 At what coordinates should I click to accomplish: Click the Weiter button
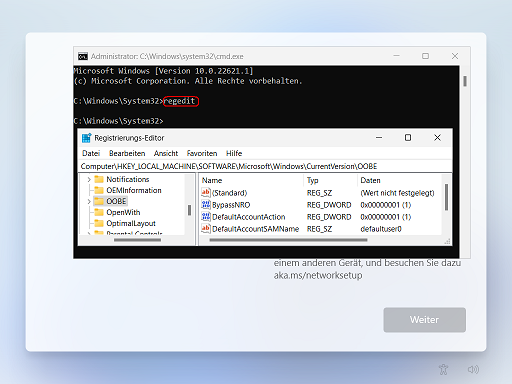pyautogui.click(x=424, y=320)
